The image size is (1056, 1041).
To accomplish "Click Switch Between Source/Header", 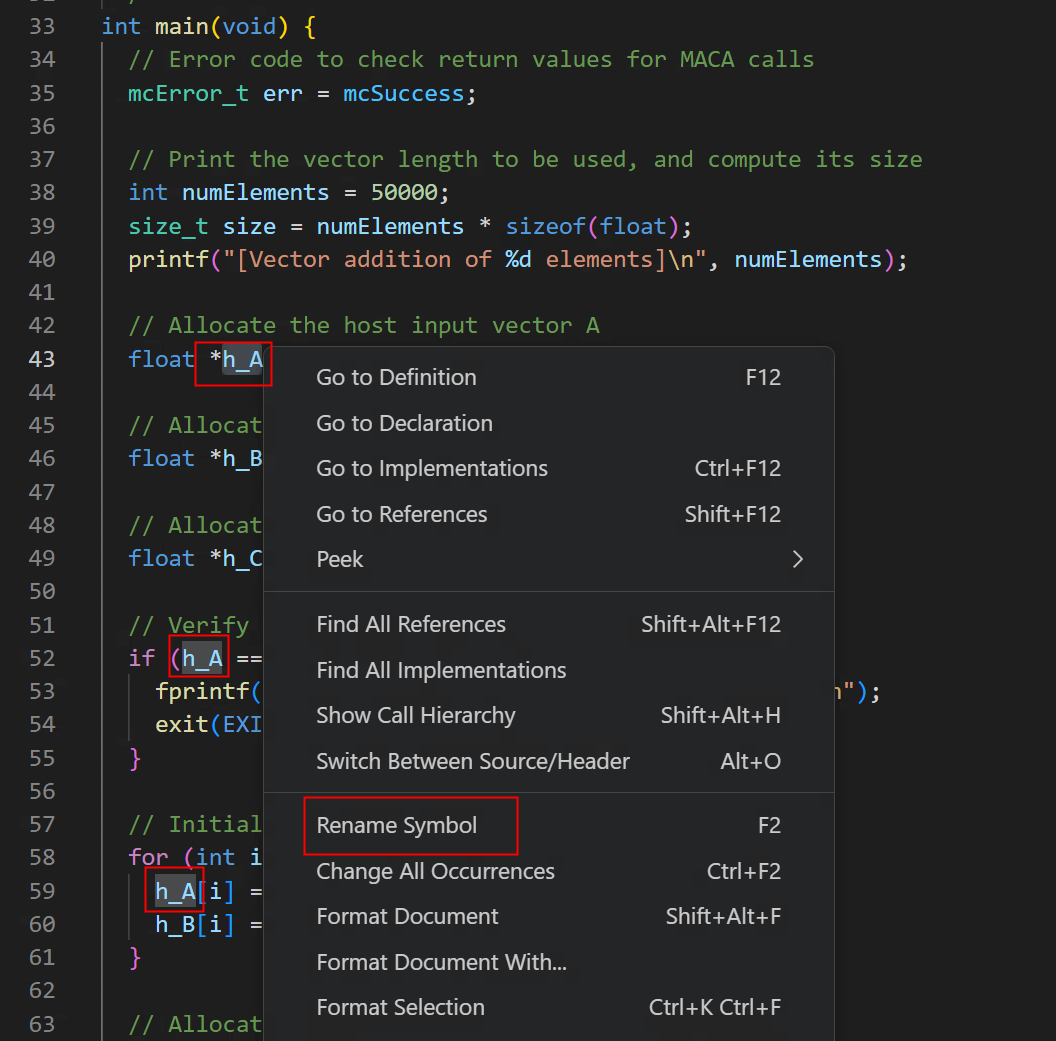I will pos(473,761).
